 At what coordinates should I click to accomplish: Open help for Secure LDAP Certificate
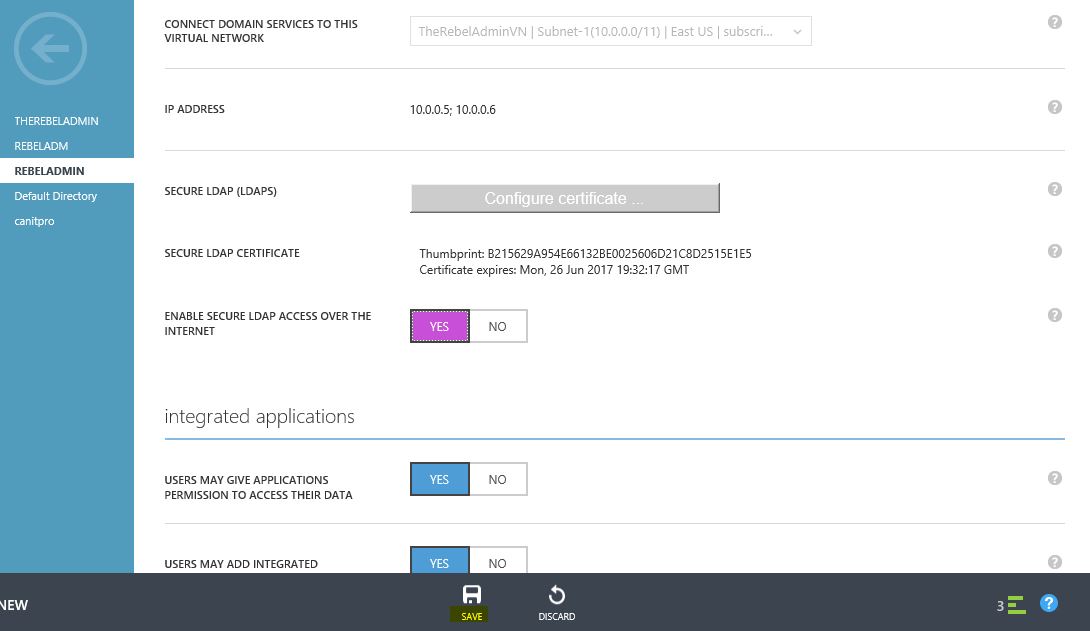(x=1055, y=251)
